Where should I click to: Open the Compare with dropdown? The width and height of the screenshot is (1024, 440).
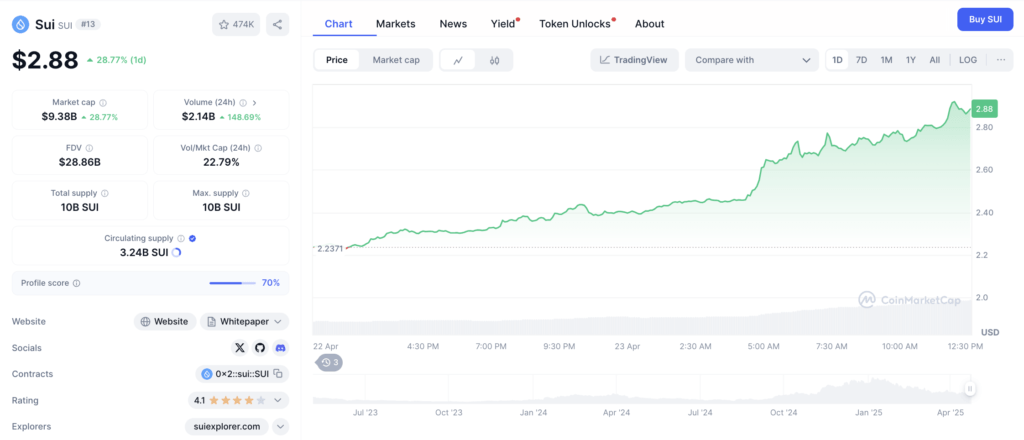[752, 60]
